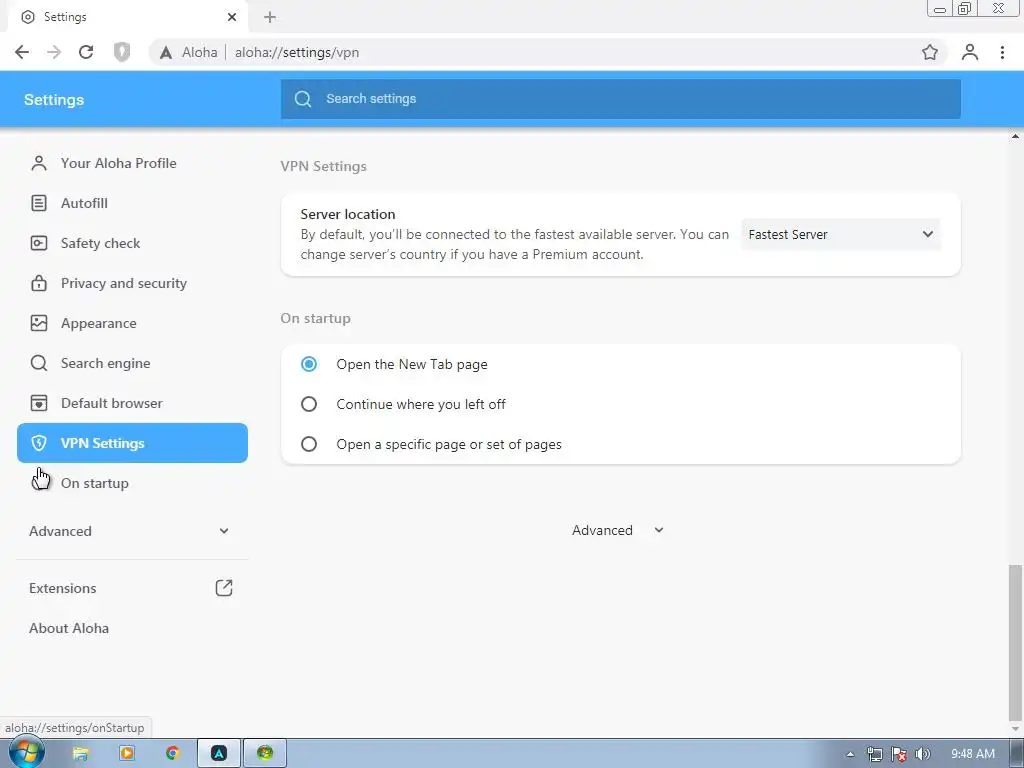Close the Settings tab
This screenshot has height=768, width=1024.
click(232, 17)
